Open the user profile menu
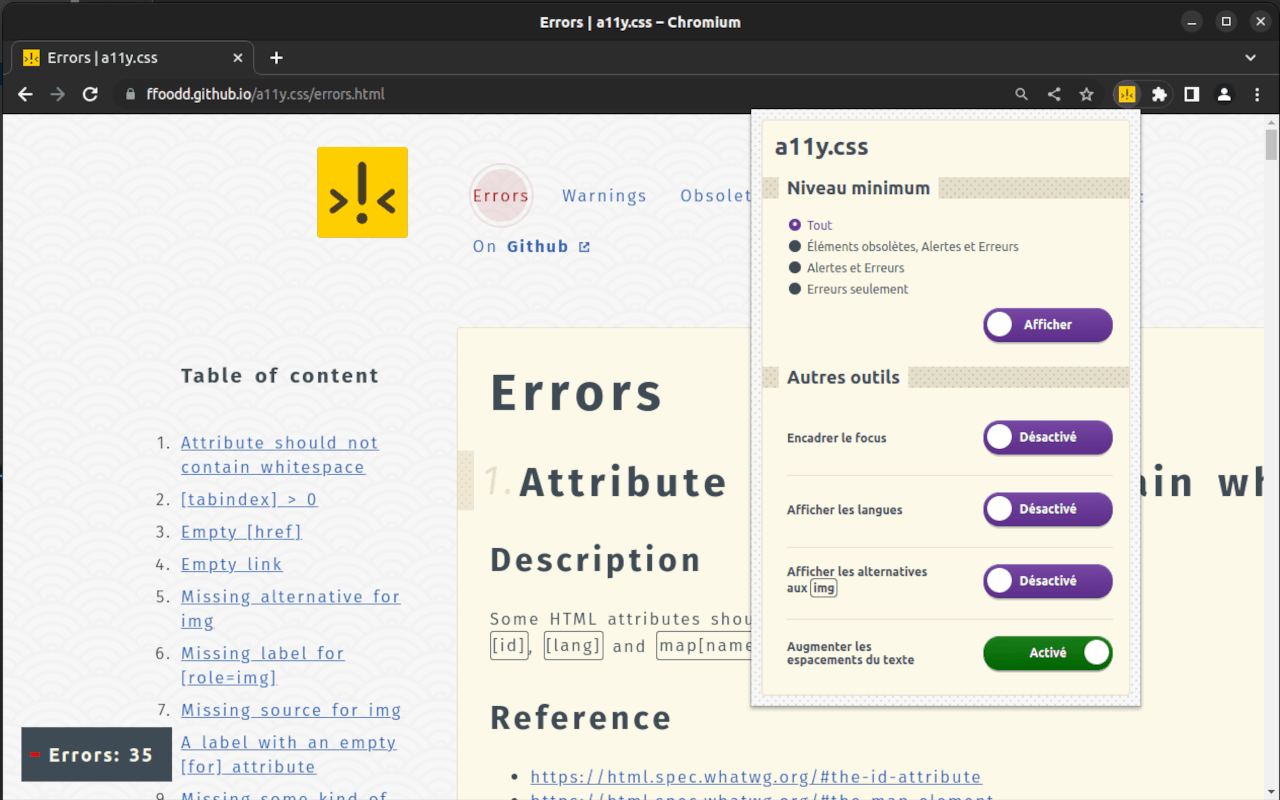 [1224, 94]
